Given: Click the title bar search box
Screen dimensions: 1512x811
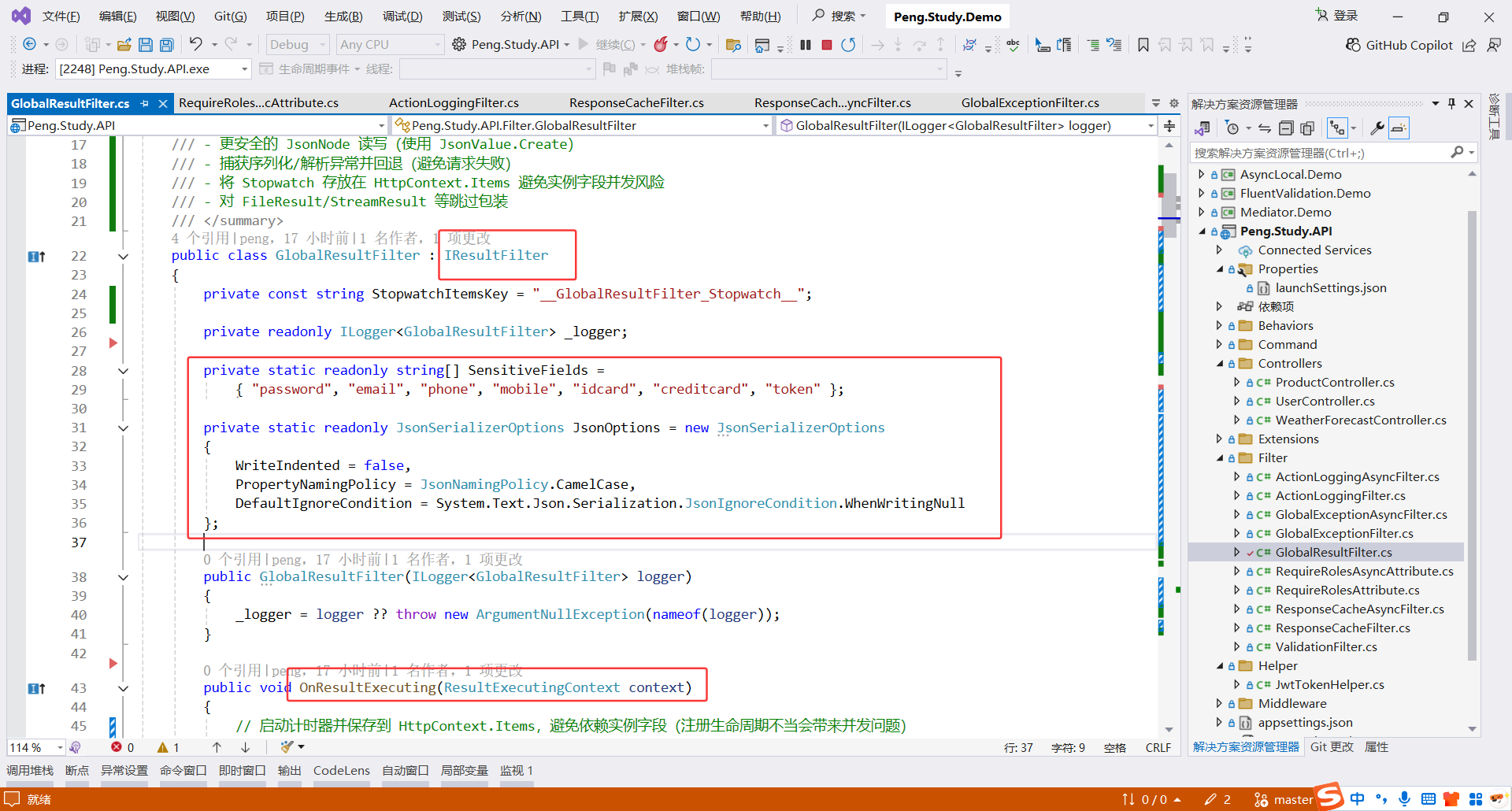Looking at the screenshot, I should tap(839, 16).
